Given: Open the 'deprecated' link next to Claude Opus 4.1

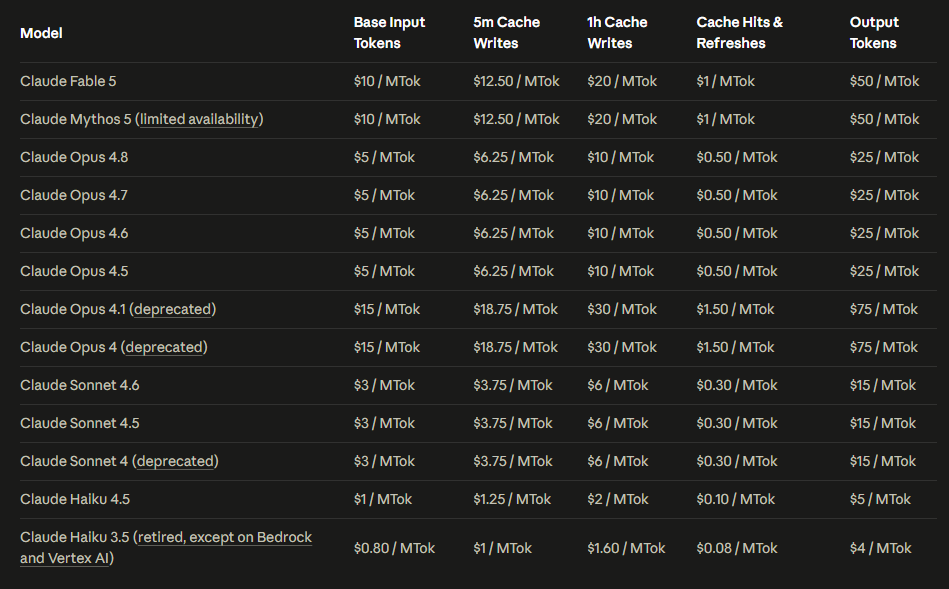Looking at the screenshot, I should click(172, 309).
